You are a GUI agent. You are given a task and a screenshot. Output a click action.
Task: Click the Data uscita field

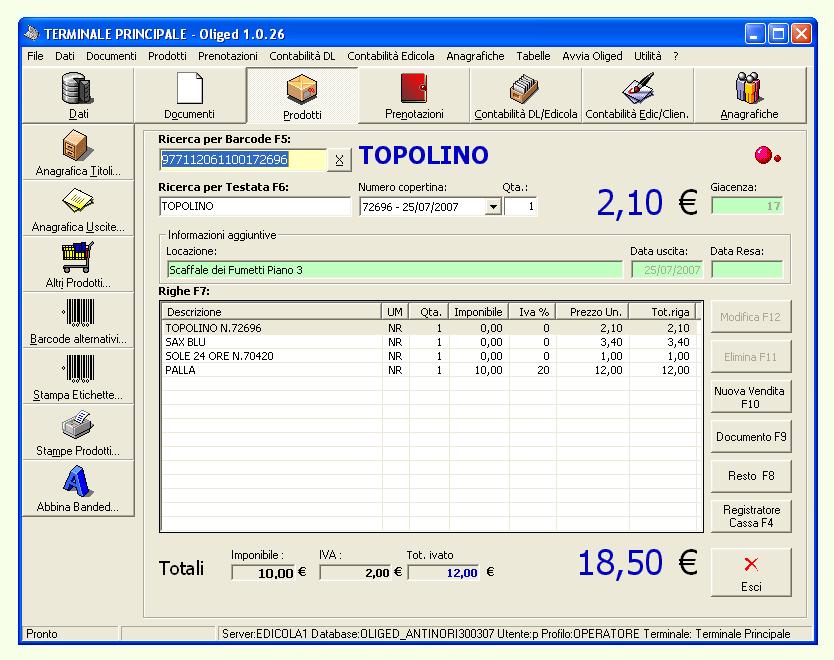pos(667,270)
